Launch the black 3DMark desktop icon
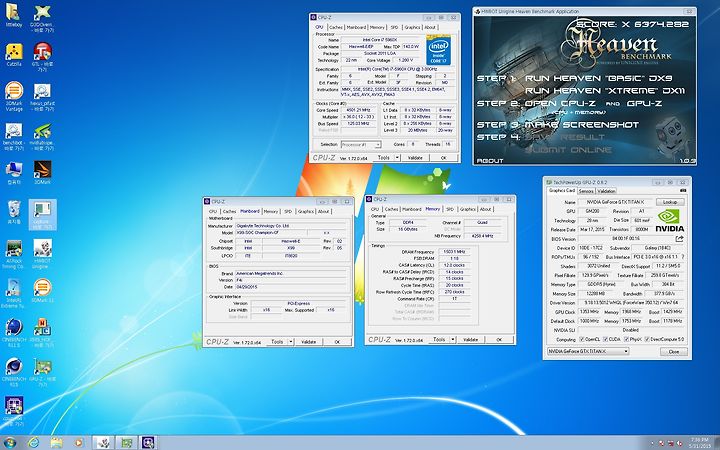Image resolution: width=720 pixels, height=450 pixels. click(x=42, y=172)
